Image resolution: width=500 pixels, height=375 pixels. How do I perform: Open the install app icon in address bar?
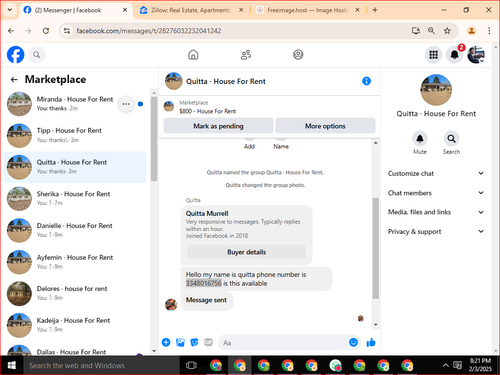[415, 31]
